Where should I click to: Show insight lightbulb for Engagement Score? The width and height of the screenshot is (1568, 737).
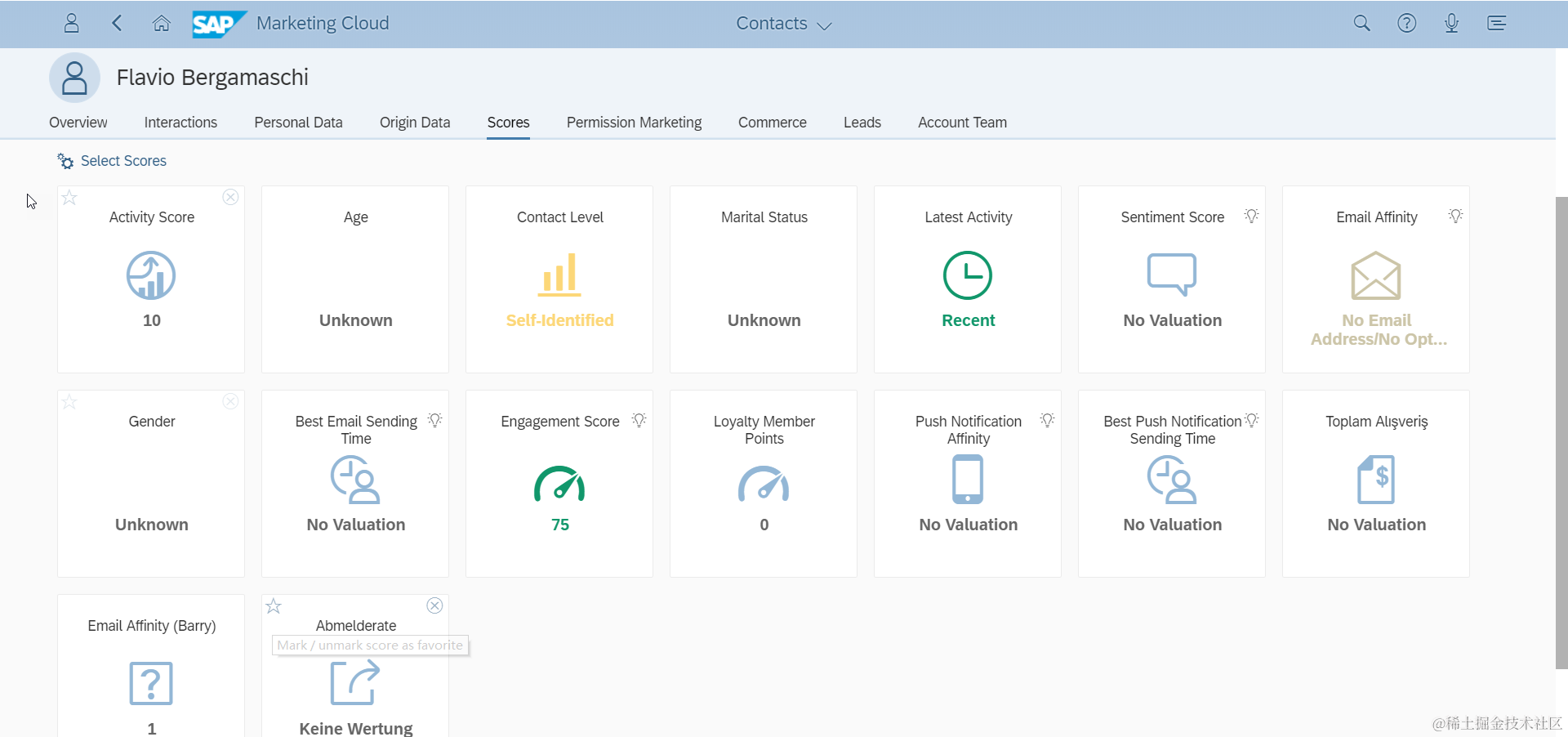[639, 420]
